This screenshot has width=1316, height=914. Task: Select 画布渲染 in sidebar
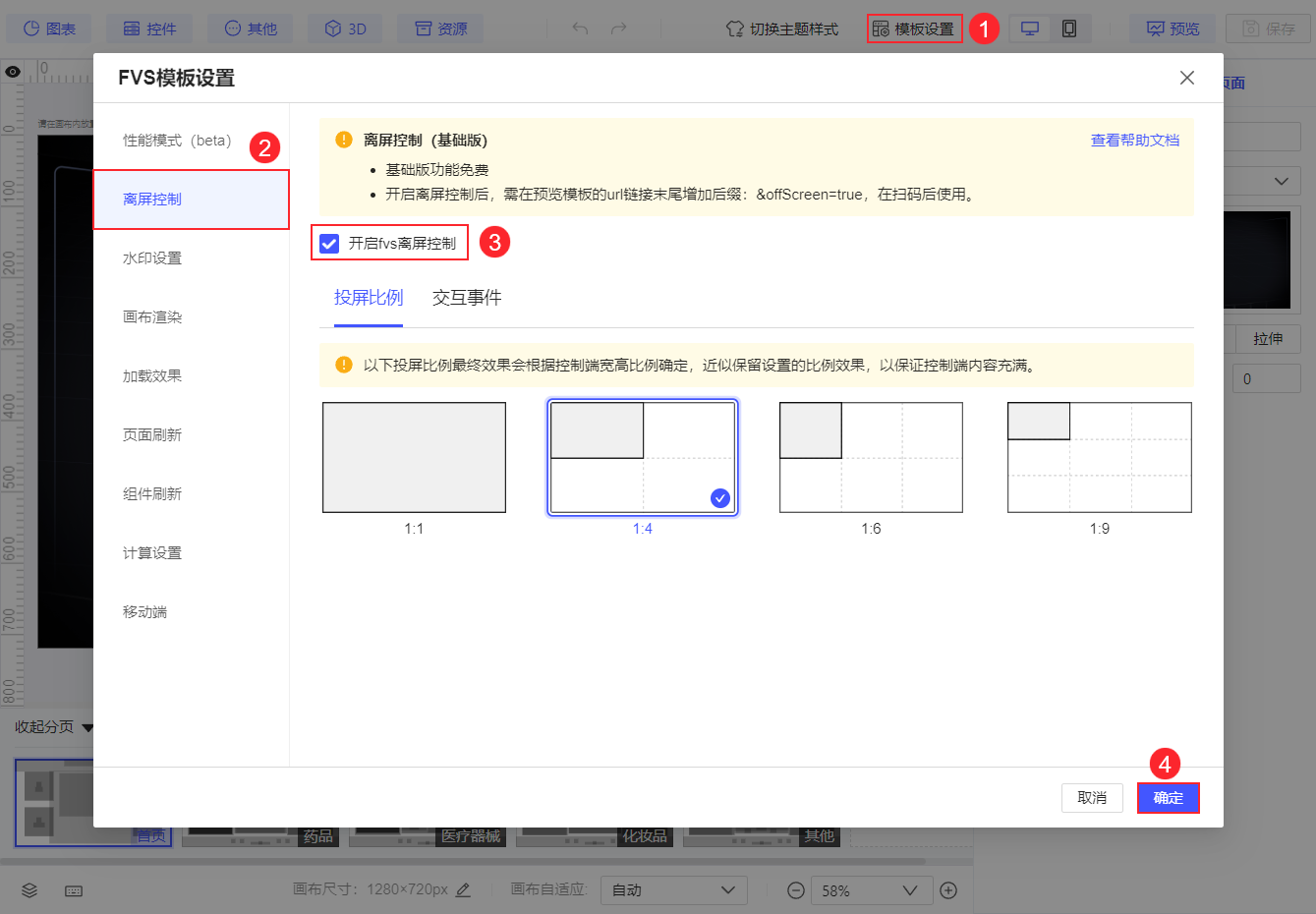(191, 317)
